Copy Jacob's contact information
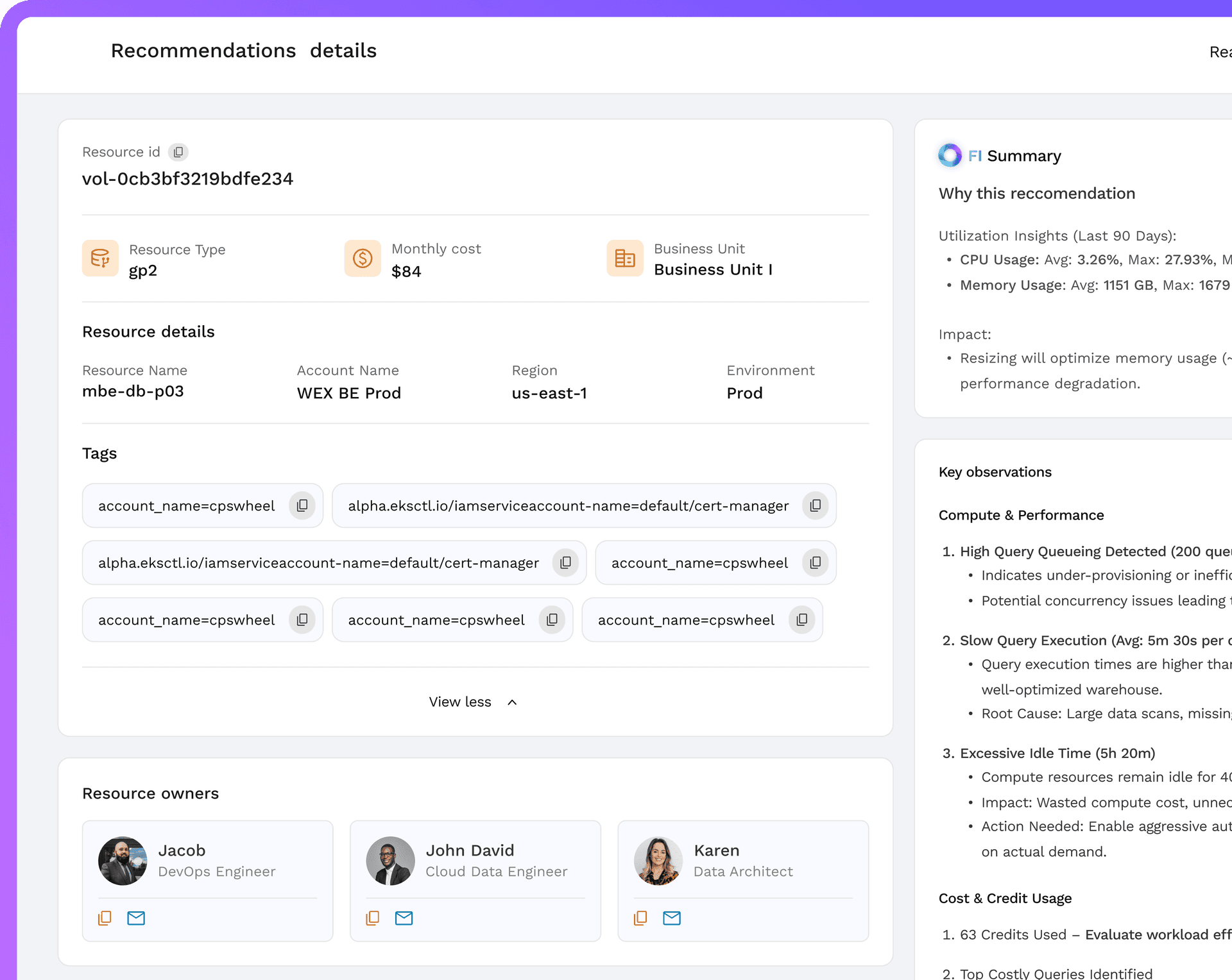This screenshot has height=980, width=1232. tap(105, 918)
